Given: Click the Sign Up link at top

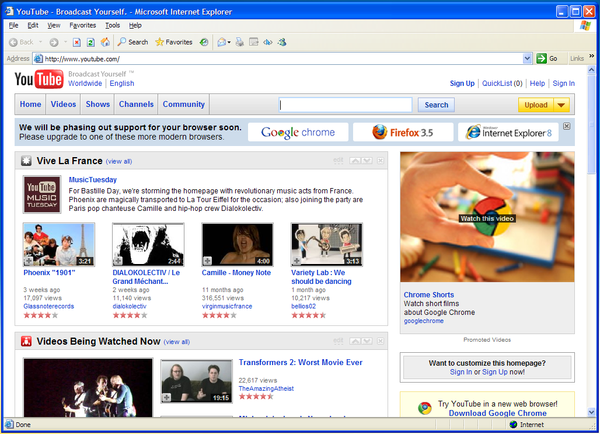Looking at the screenshot, I should click(462, 83).
